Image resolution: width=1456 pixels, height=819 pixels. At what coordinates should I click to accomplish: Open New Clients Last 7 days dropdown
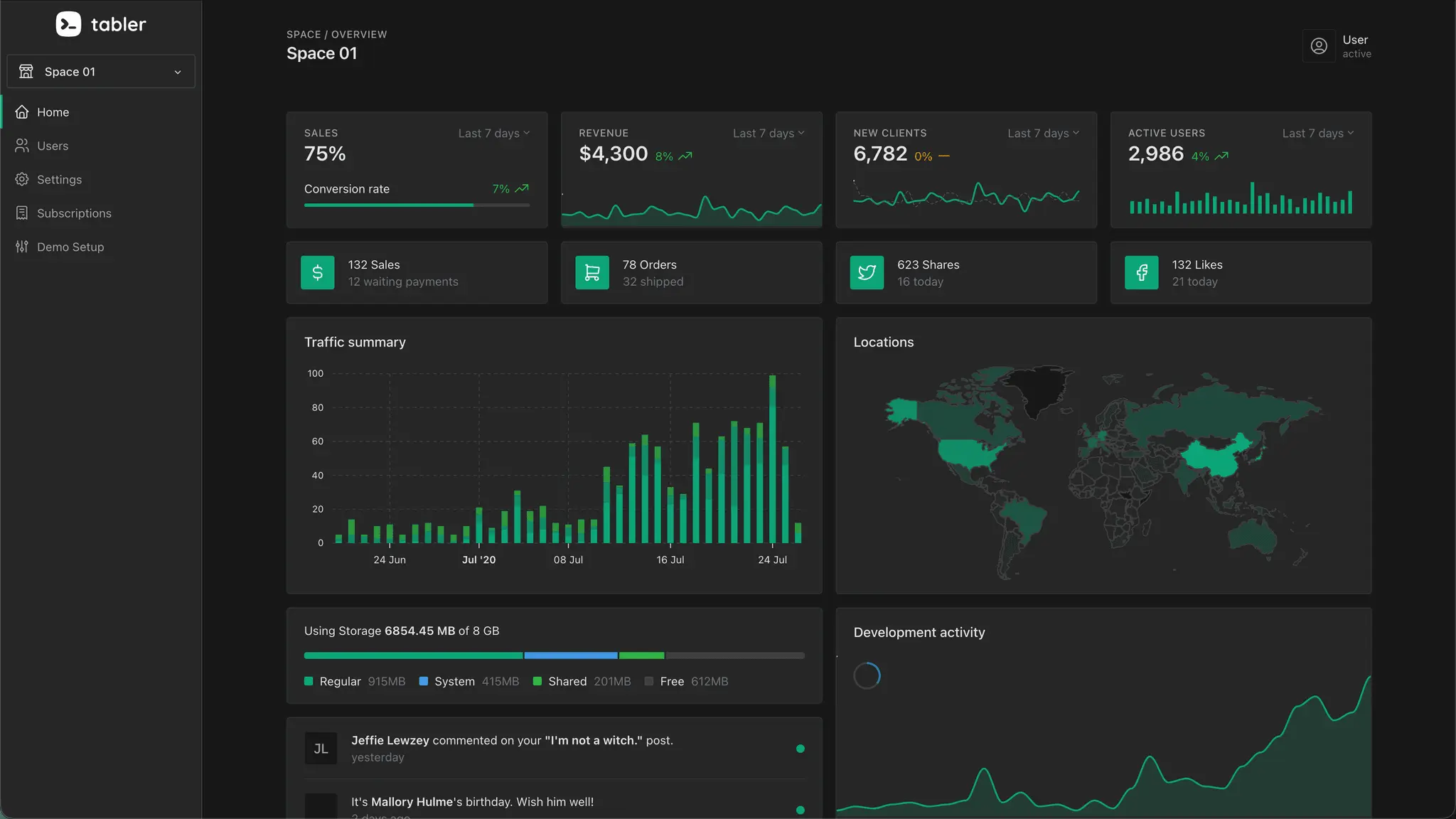[1043, 133]
